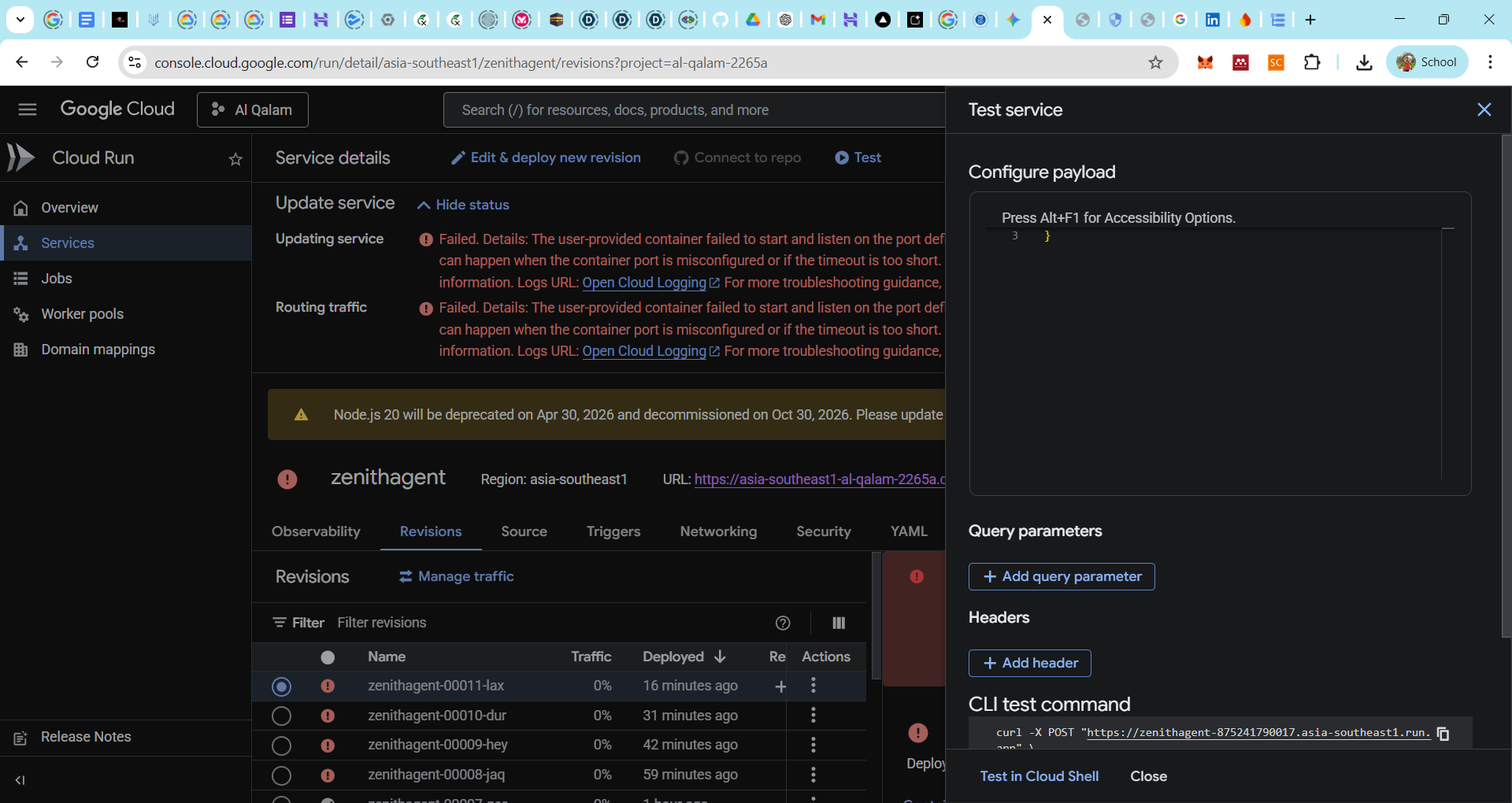Collapse status with Hide status
1512x803 pixels.
tap(463, 205)
